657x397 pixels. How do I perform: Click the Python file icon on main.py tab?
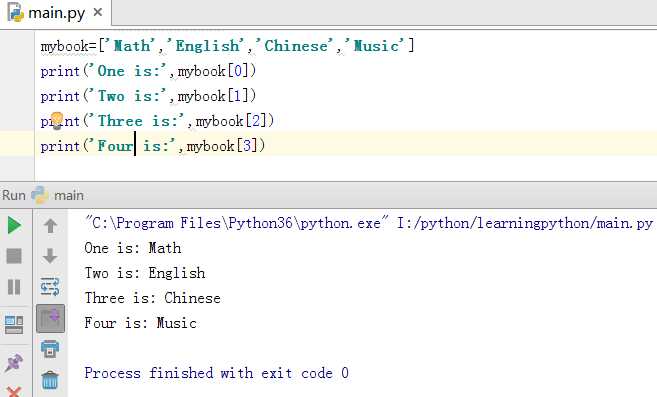[x=16, y=13]
